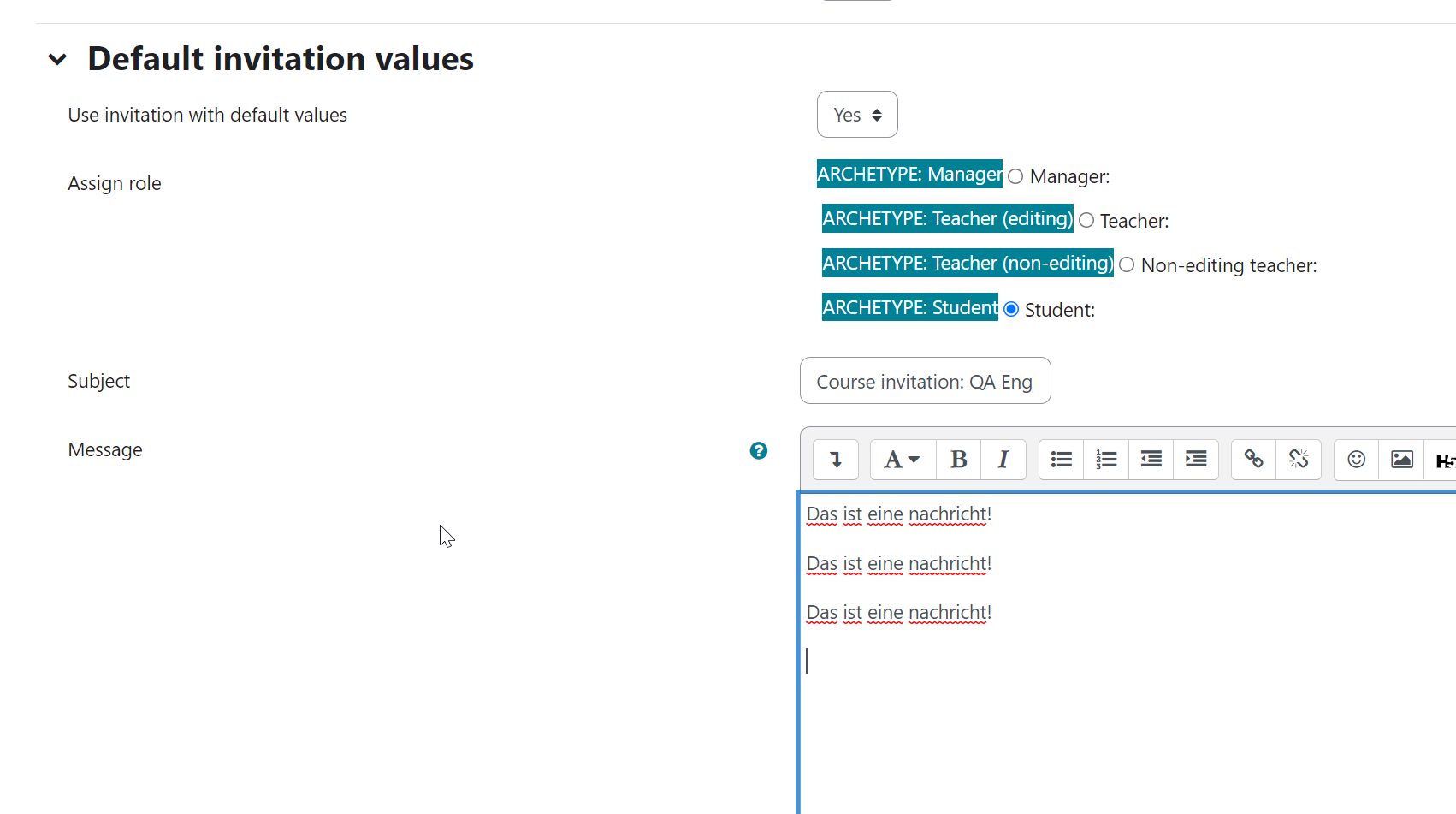Open the Yes dropdown for default values
Image resolution: width=1456 pixels, height=814 pixels.
tap(857, 115)
